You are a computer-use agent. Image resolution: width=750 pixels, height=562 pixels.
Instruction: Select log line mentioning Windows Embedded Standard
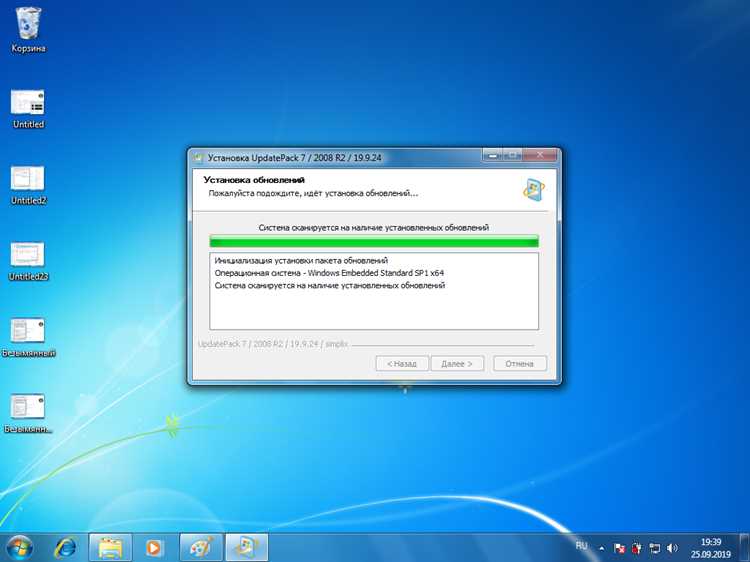[x=329, y=273]
